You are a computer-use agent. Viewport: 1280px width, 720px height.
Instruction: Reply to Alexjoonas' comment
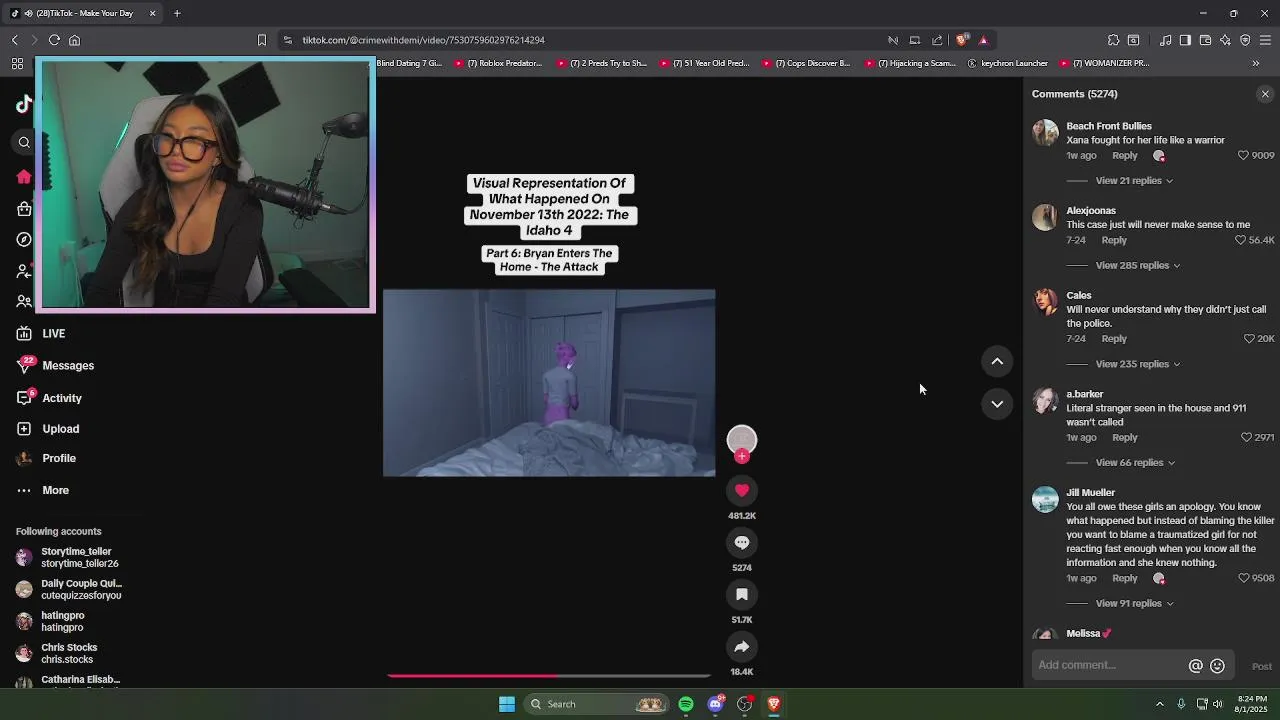point(1114,240)
